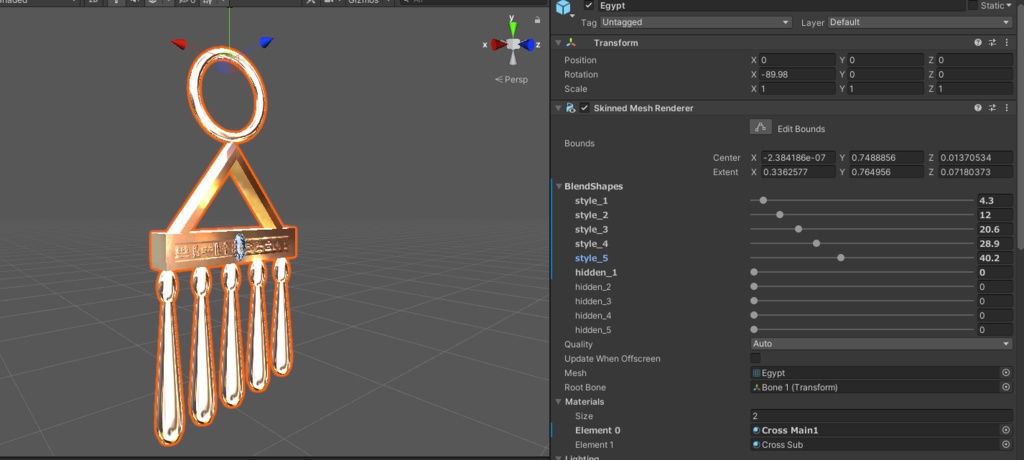Viewport: 1024px width, 460px height.
Task: Enable the Update When Offscreen checkbox
Action: 755,358
